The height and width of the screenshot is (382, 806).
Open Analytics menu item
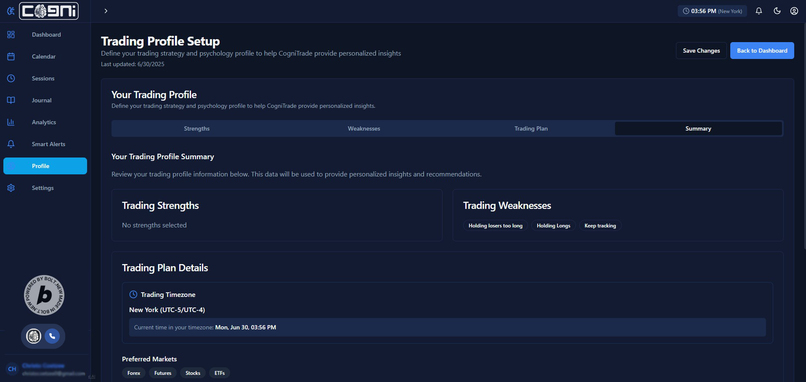pyautogui.click(x=45, y=122)
